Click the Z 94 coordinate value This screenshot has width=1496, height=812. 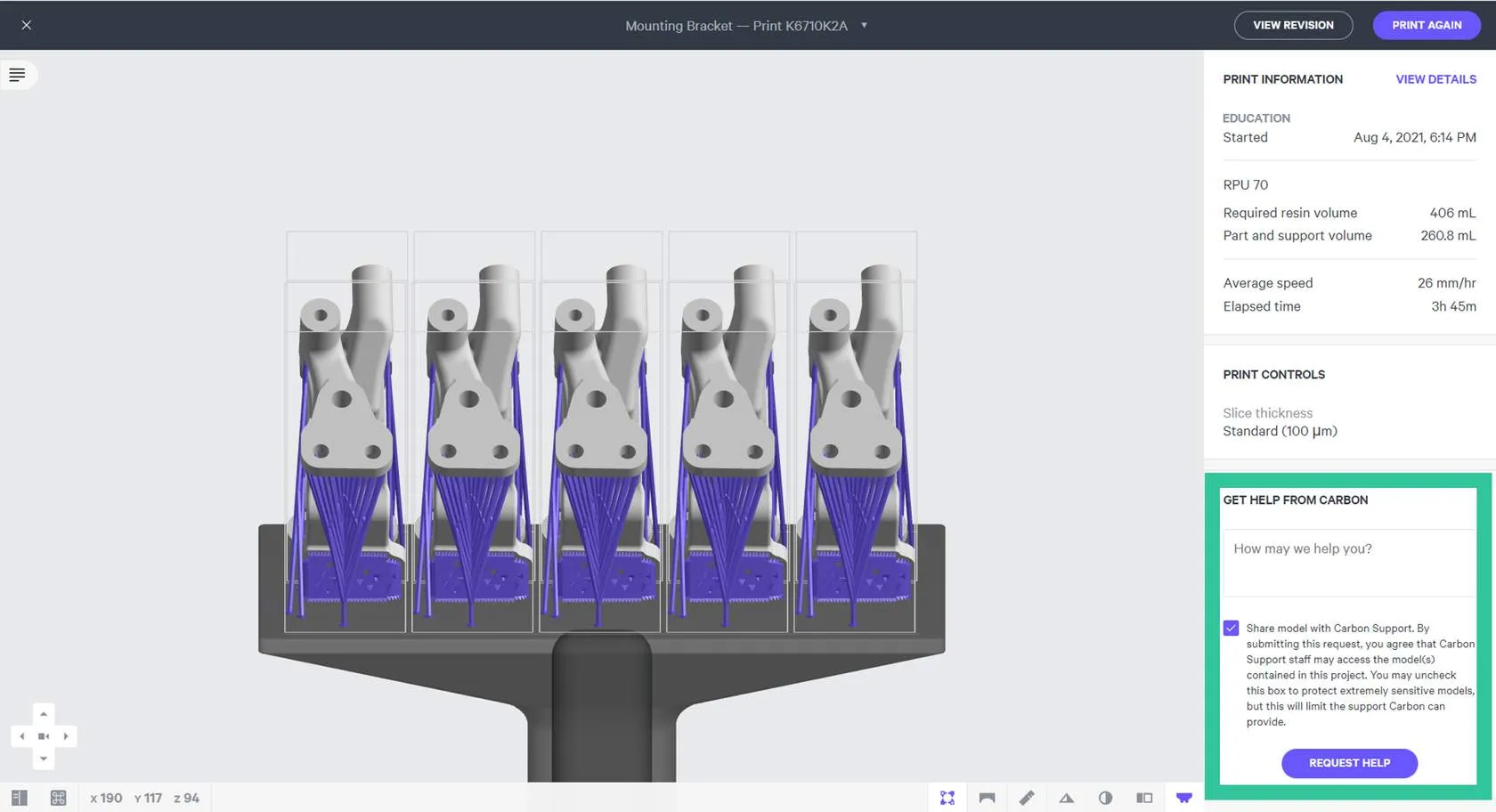[186, 798]
